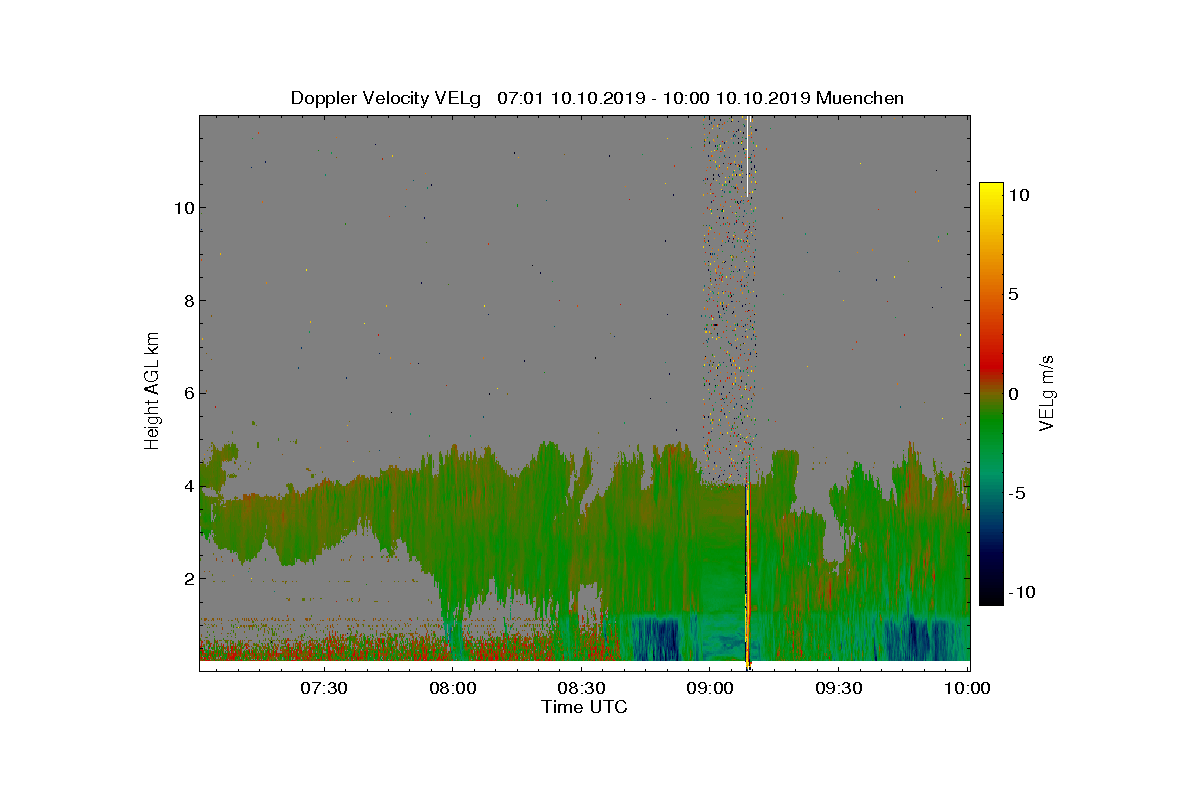This screenshot has width=1200, height=800.
Task: Click the green middle of the colorbar
Action: tap(990, 420)
